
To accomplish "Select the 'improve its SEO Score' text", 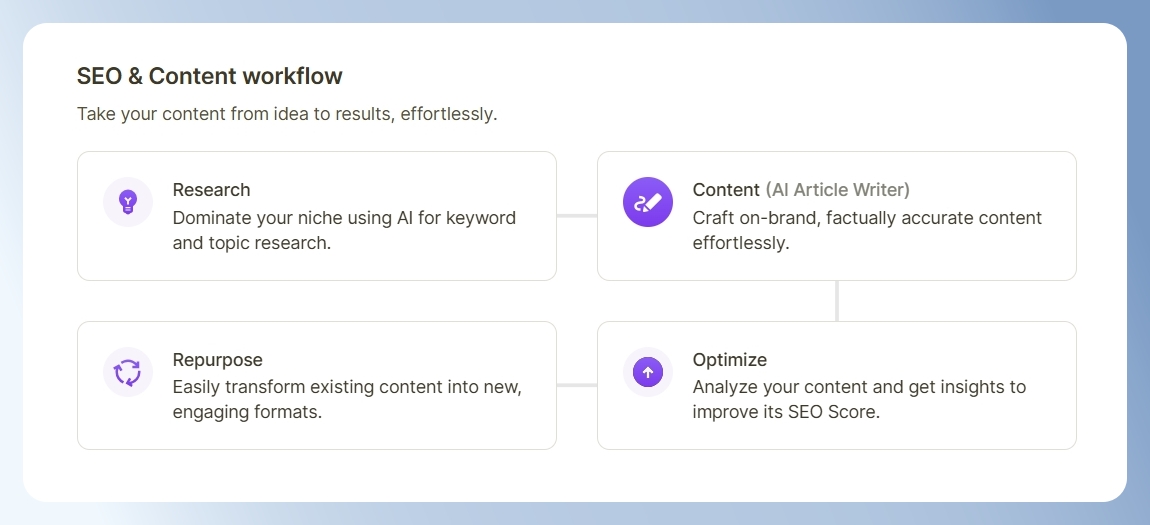I will 785,412.
